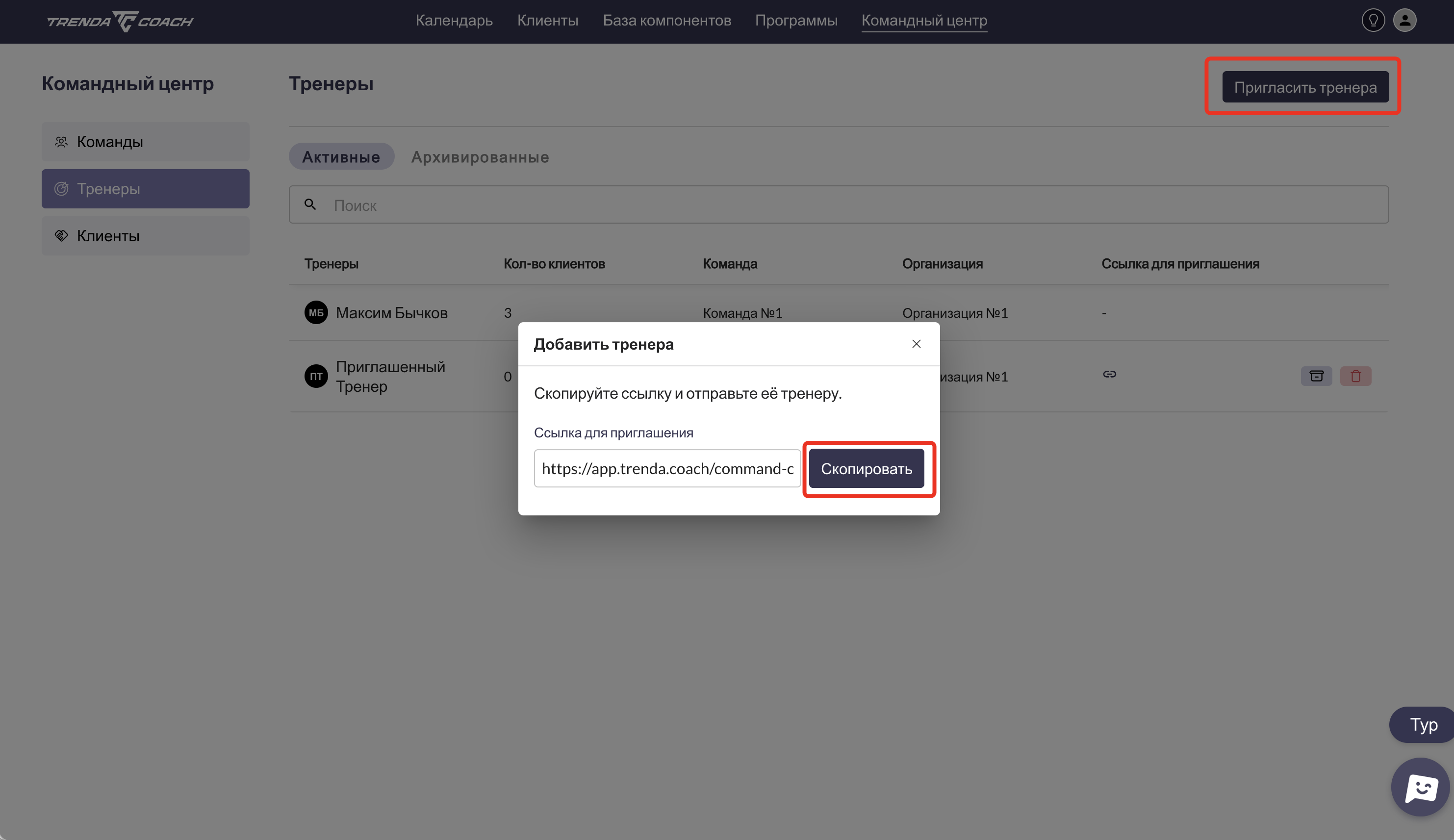Delete Приглашенный Тренер with trash icon
Screen dimensions: 1454x840
click(x=1355, y=376)
